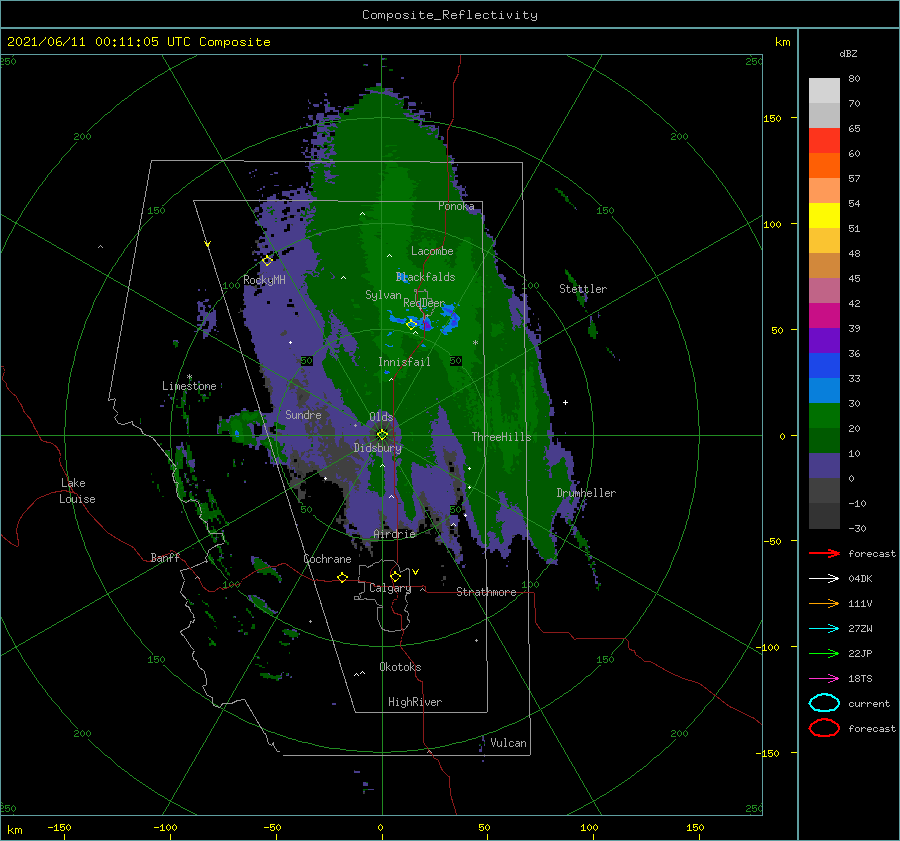900x841 pixels.
Task: Click the red forecast ellipse legend symbol
Action: (824, 728)
